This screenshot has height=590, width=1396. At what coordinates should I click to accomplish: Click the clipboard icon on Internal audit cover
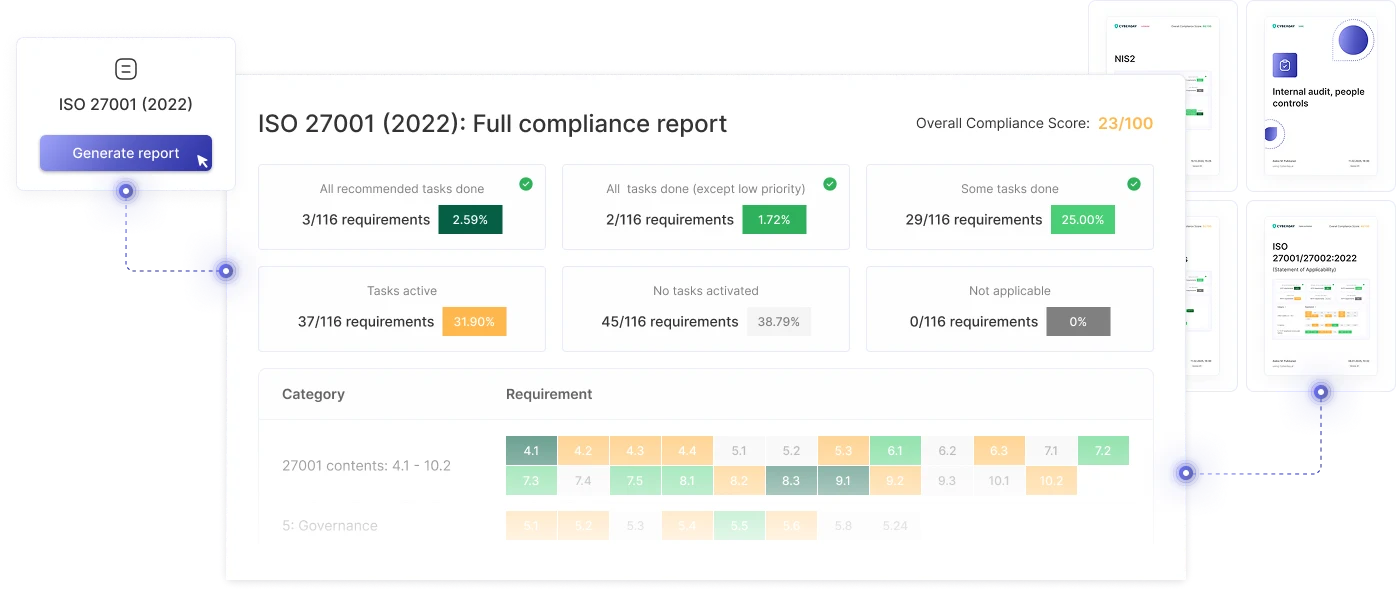(x=1285, y=66)
